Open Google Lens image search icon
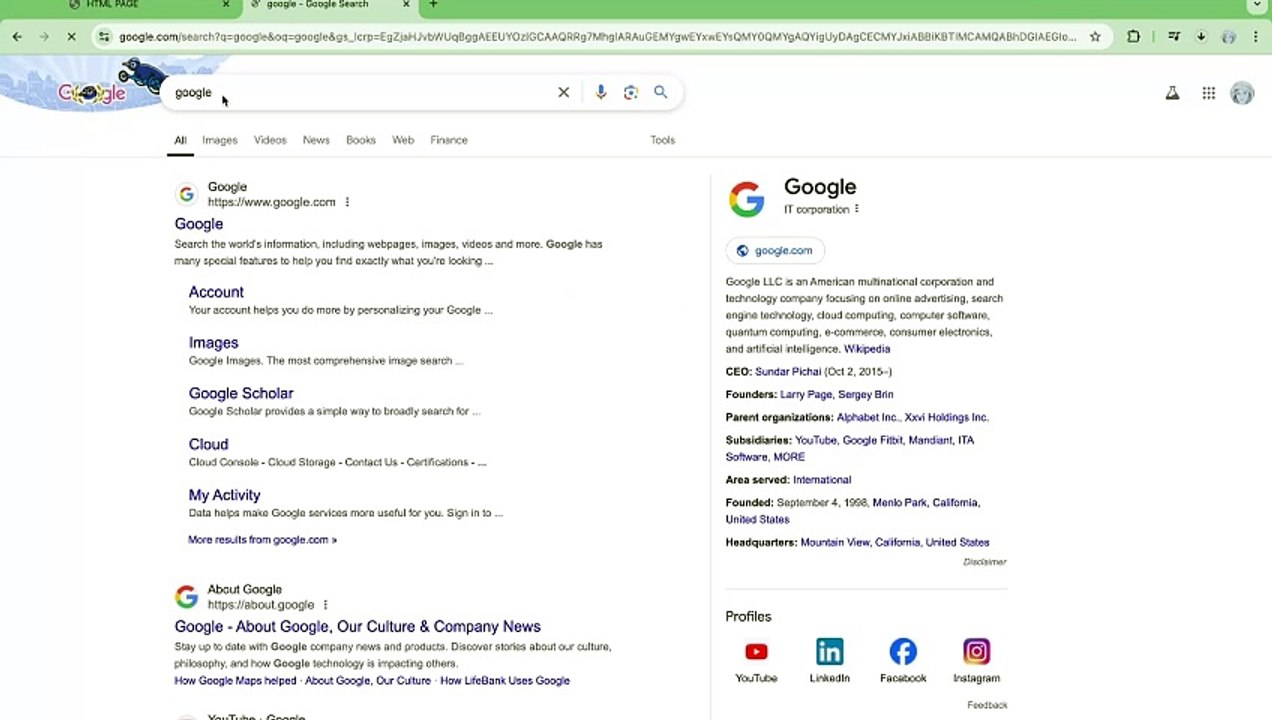Viewport: 1272px width, 720px height. point(631,92)
